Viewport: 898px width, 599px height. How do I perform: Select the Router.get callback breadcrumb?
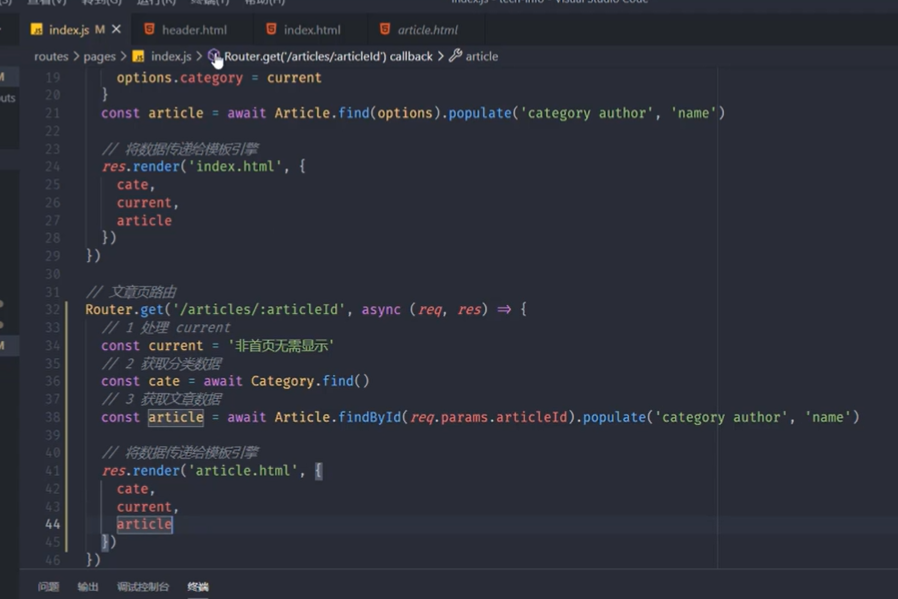coord(328,57)
